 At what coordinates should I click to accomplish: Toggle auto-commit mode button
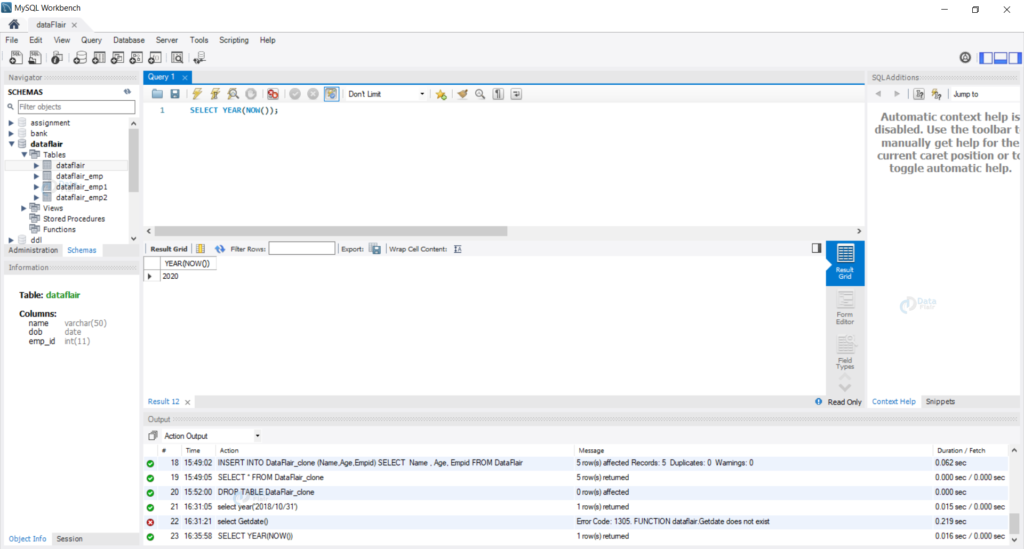pos(331,94)
